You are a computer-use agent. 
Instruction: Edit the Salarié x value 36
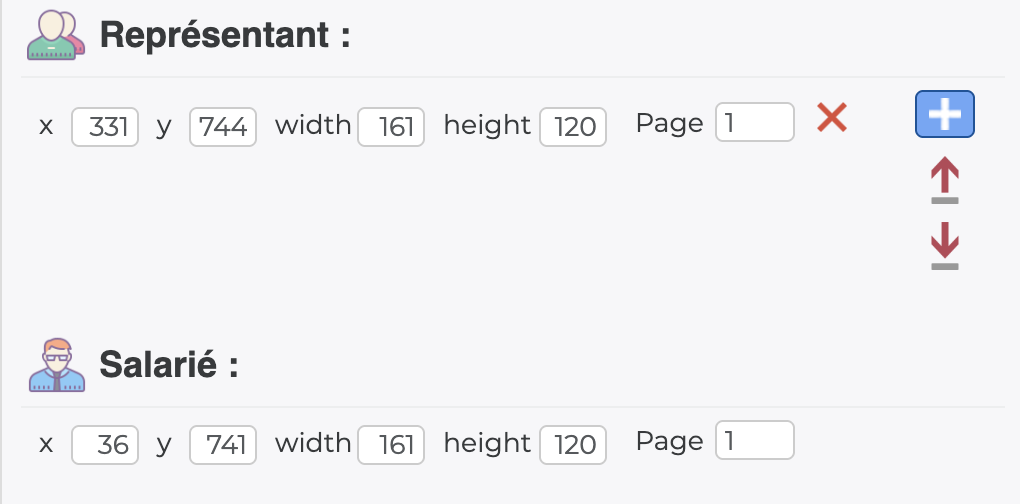[x=105, y=444]
